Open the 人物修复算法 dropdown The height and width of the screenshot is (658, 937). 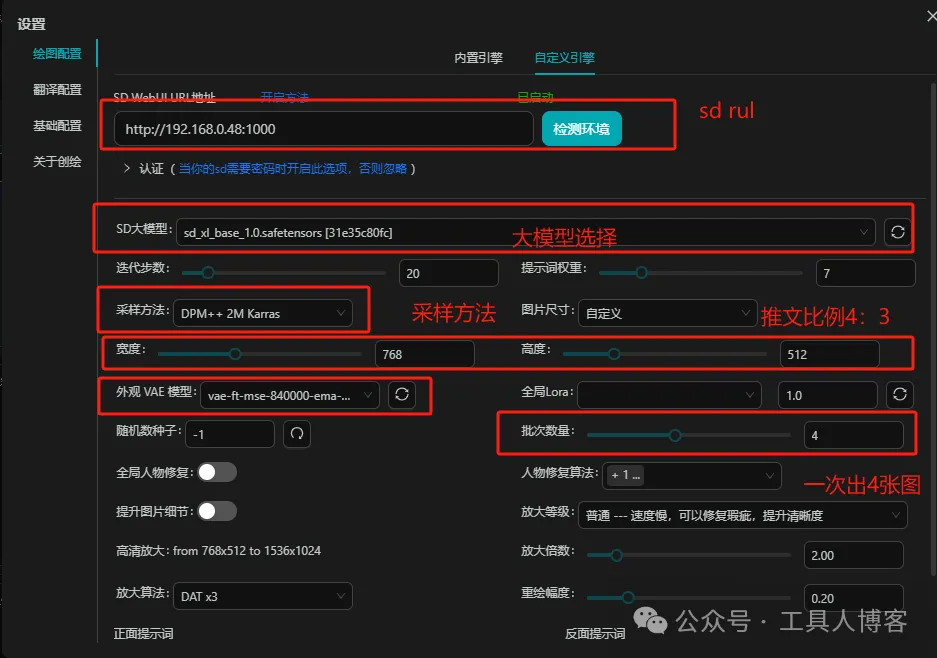(x=692, y=475)
